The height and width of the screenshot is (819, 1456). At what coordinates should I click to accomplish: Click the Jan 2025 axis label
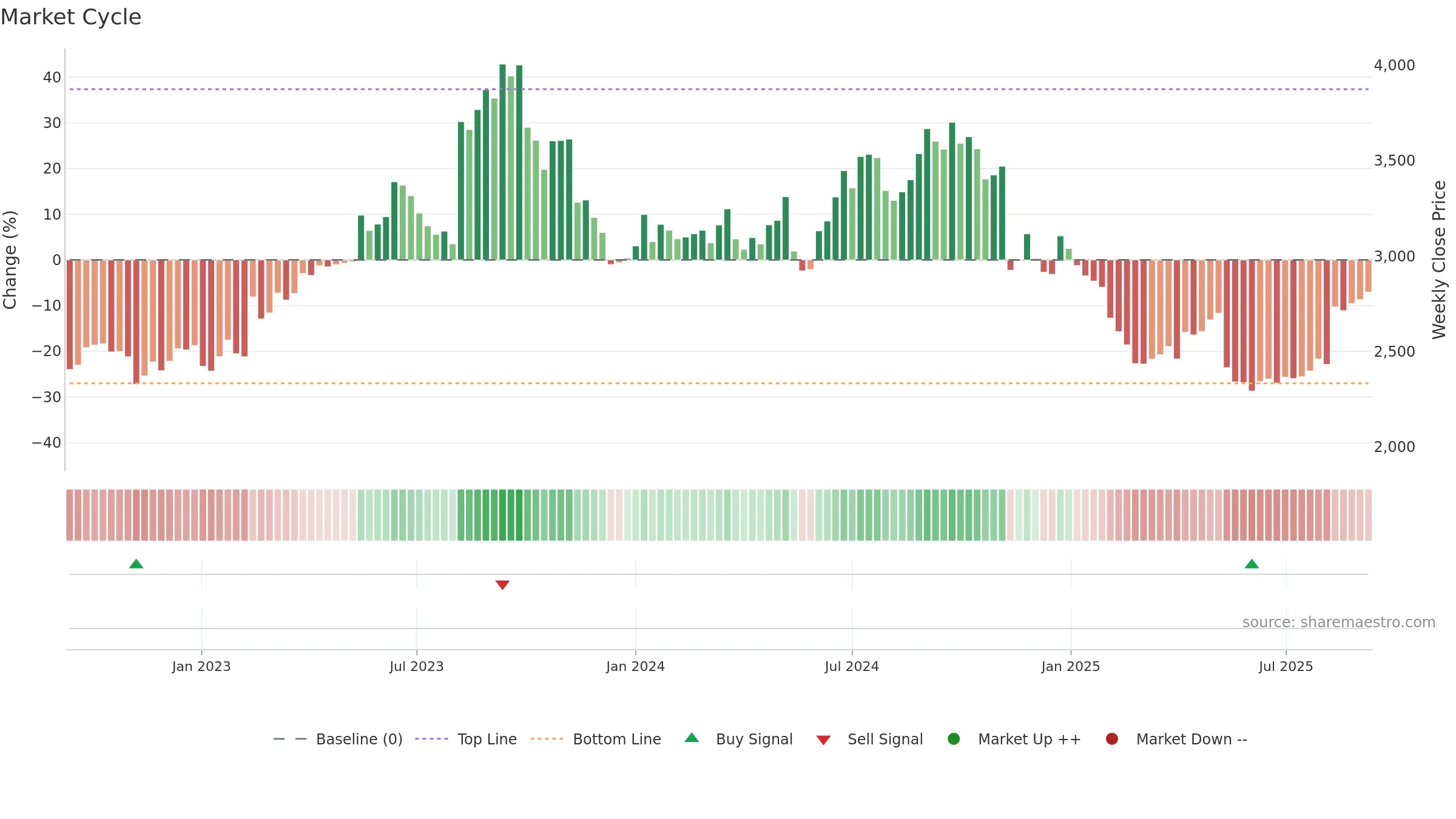[1071, 666]
